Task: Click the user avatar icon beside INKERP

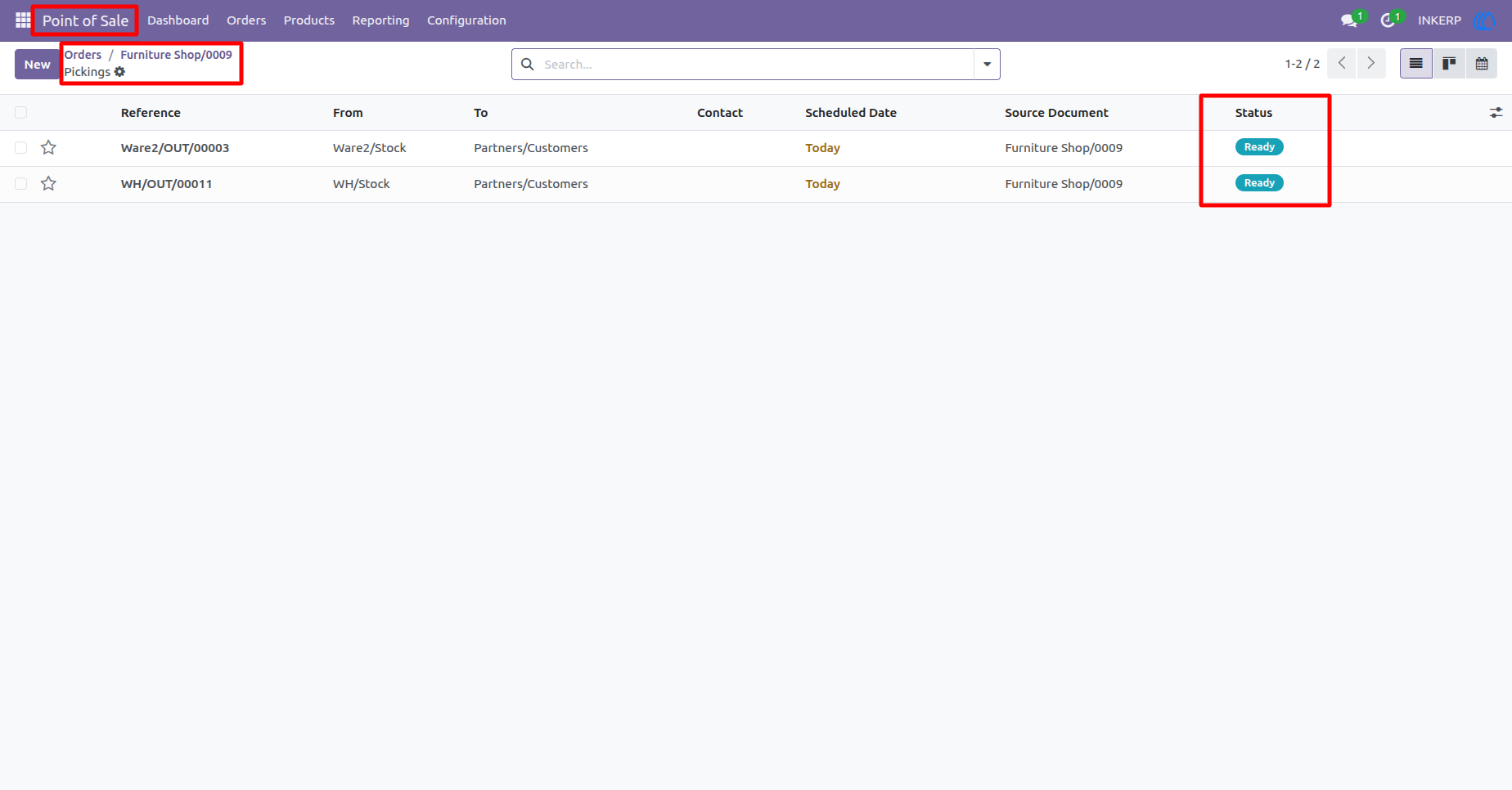Action: coord(1483,20)
